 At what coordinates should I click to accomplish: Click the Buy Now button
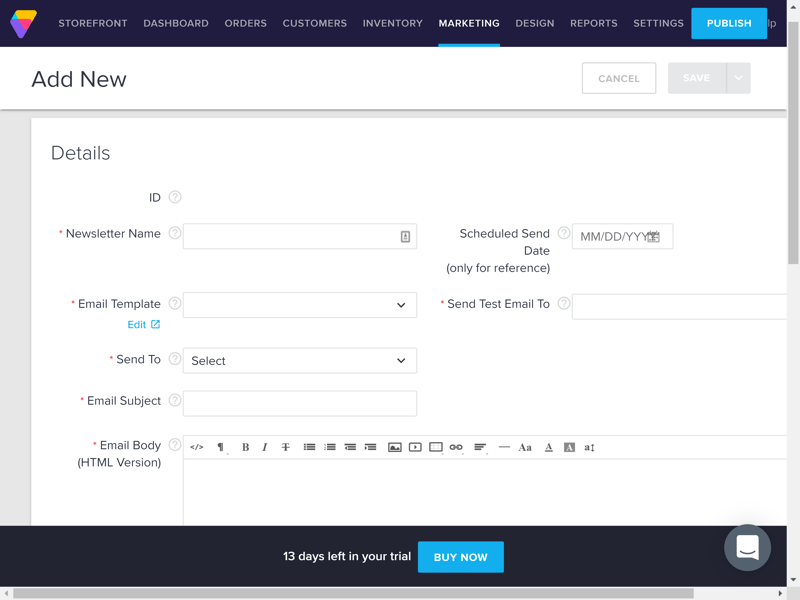(460, 557)
